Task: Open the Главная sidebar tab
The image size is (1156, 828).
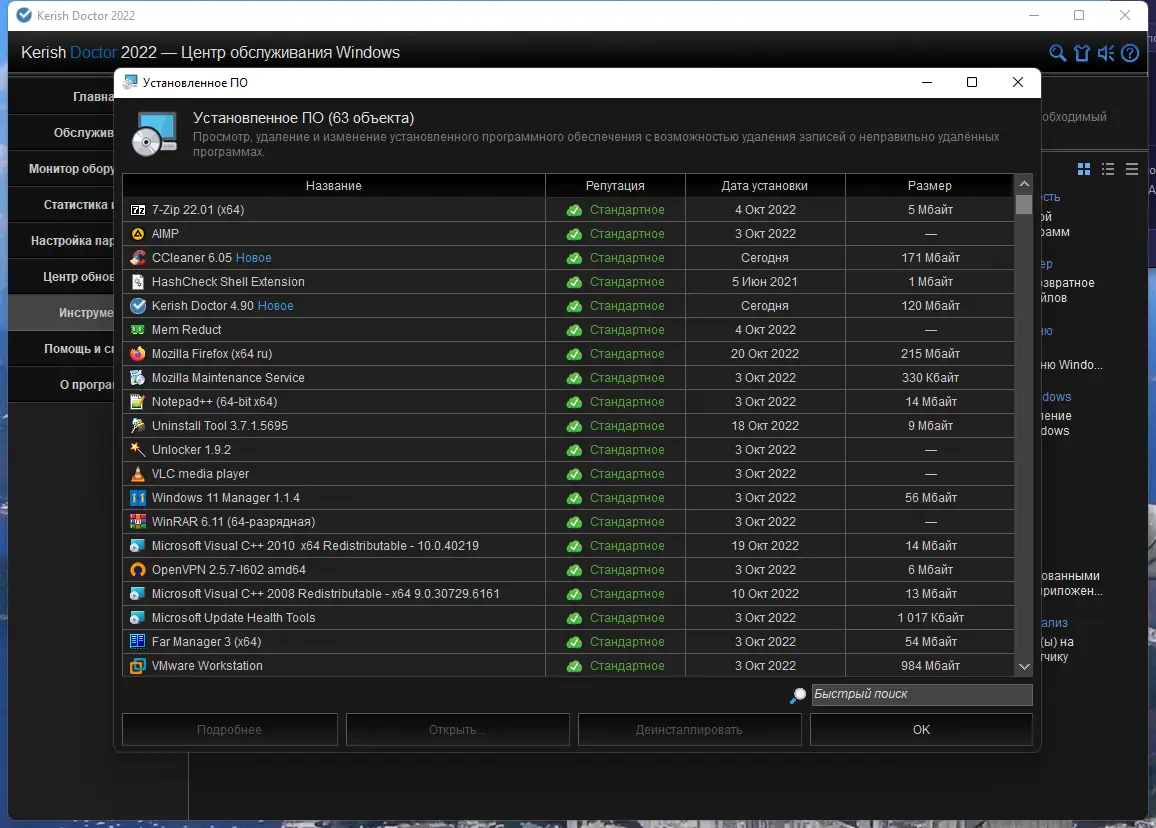Action: coord(62,97)
